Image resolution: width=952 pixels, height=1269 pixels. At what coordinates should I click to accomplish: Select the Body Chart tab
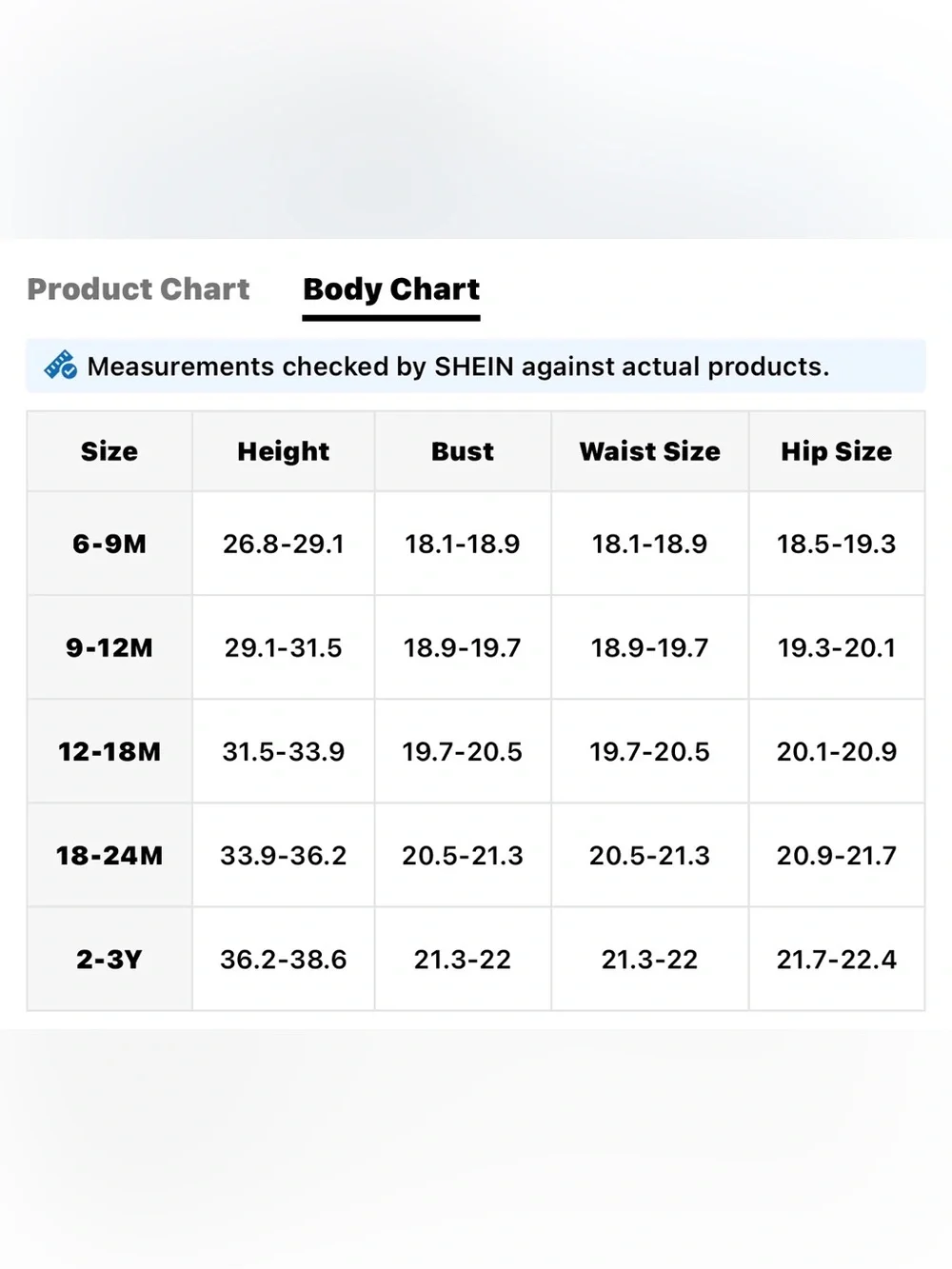(x=391, y=289)
